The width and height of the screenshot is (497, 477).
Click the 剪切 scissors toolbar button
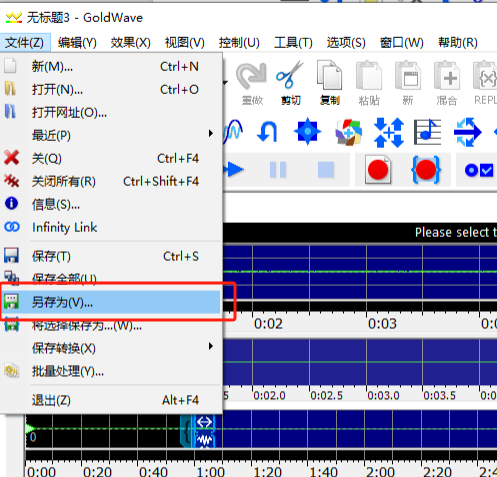(290, 83)
